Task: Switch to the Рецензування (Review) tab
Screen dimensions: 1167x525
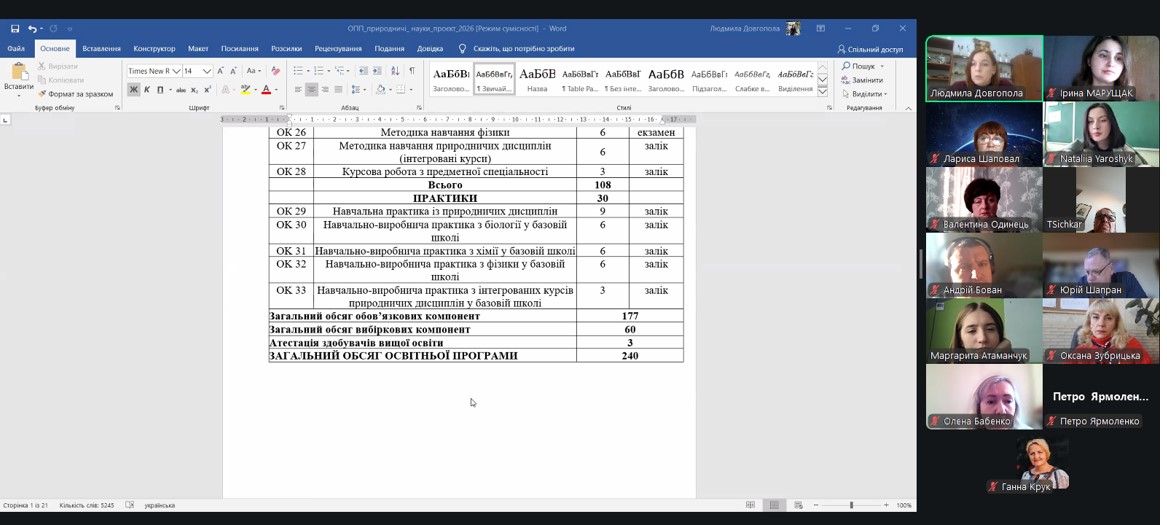Action: pyautogui.click(x=338, y=48)
